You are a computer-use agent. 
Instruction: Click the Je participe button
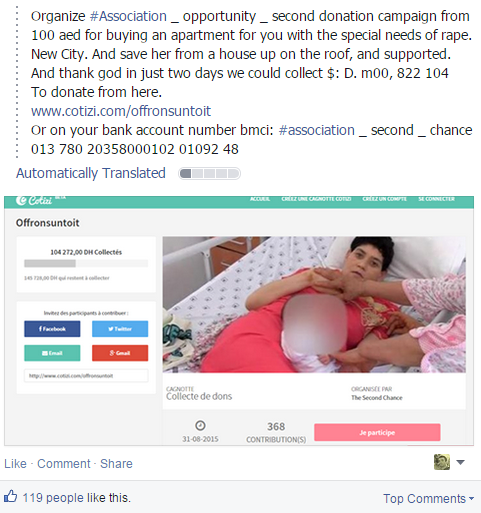377,432
